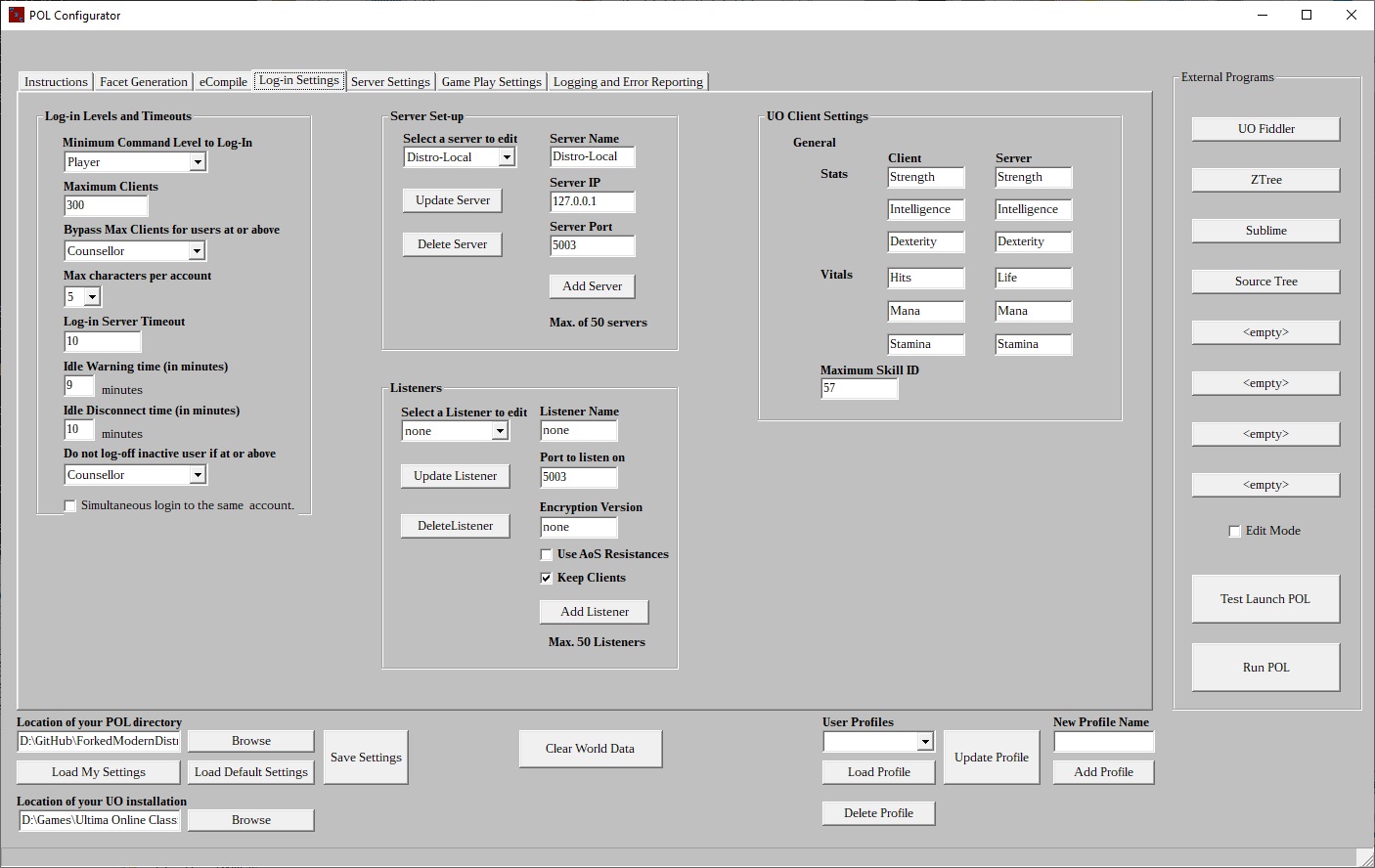
Task: Check the Use AoS Resistances box
Action: point(547,555)
